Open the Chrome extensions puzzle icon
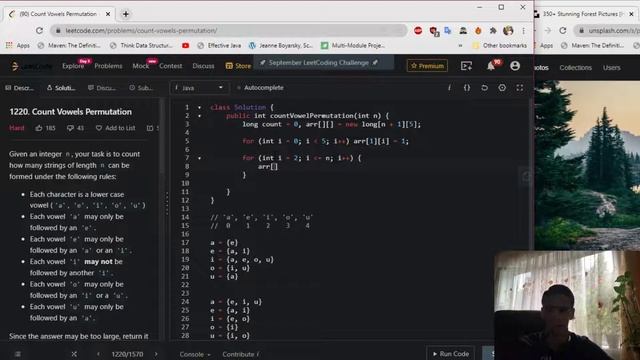The height and width of the screenshot is (360, 640). click(x=493, y=31)
